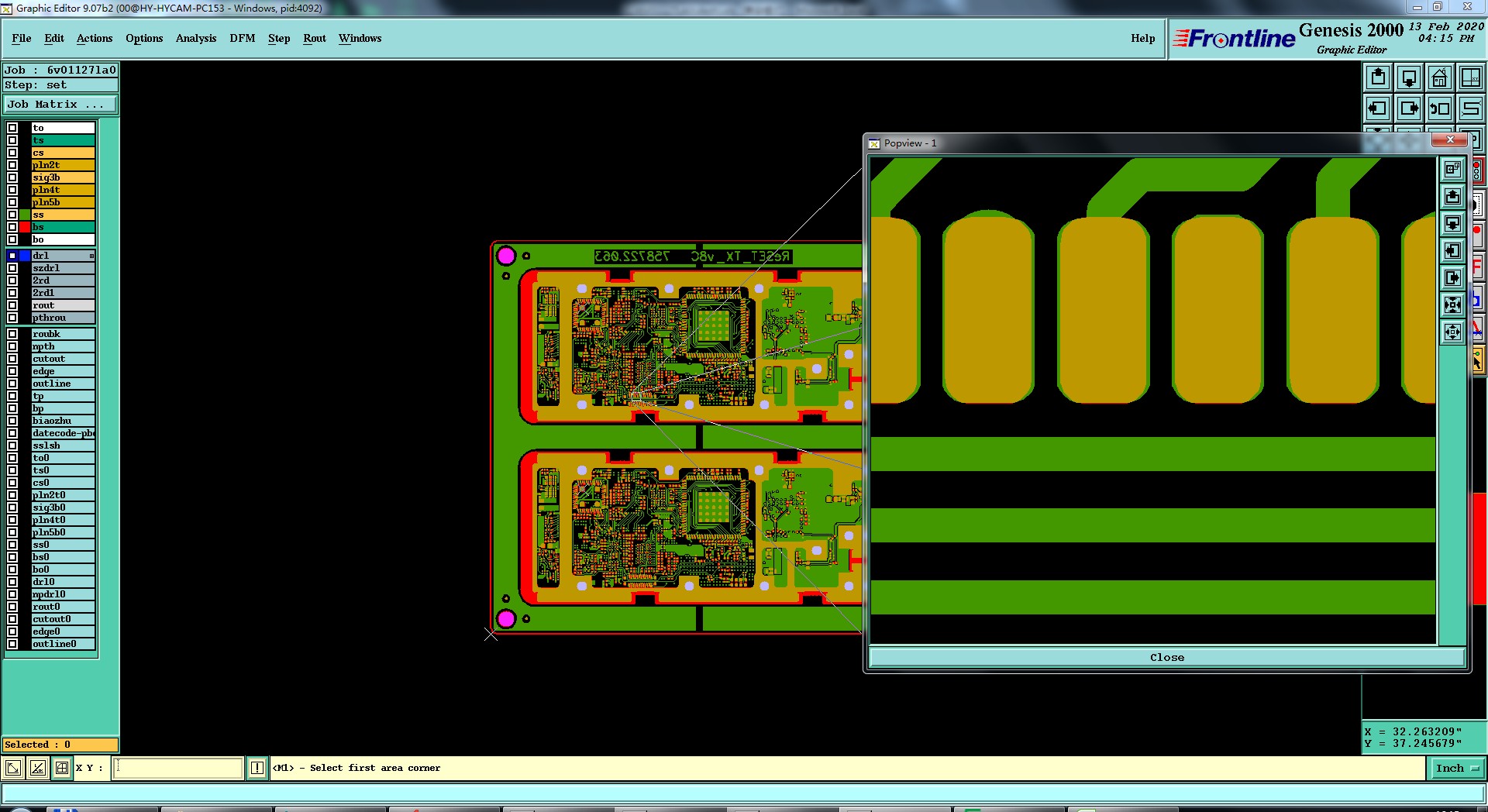Select layer name outline in list
1488x812 pixels.
(x=63, y=384)
